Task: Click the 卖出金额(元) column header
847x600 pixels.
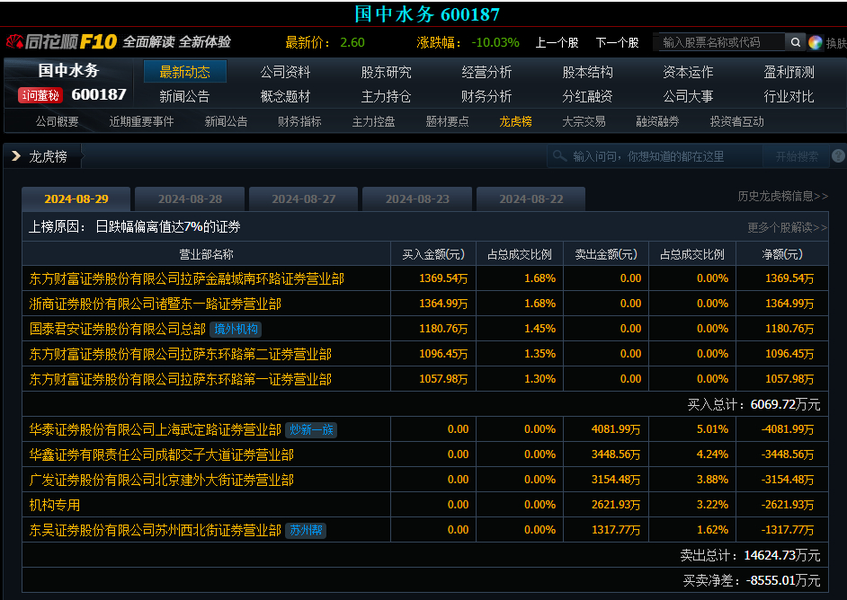Action: click(x=606, y=254)
